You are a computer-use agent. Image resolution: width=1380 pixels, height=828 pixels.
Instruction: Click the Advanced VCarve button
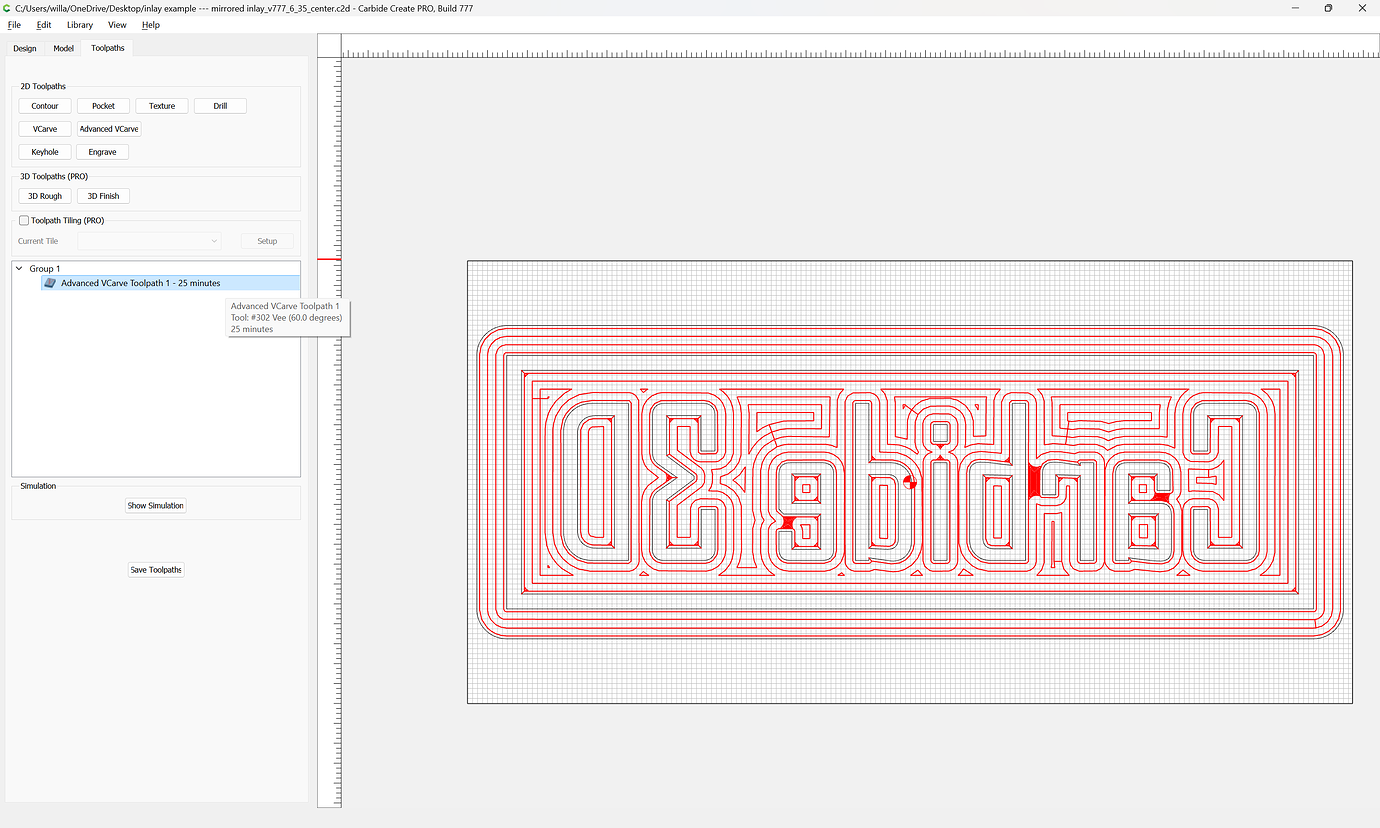(109, 129)
